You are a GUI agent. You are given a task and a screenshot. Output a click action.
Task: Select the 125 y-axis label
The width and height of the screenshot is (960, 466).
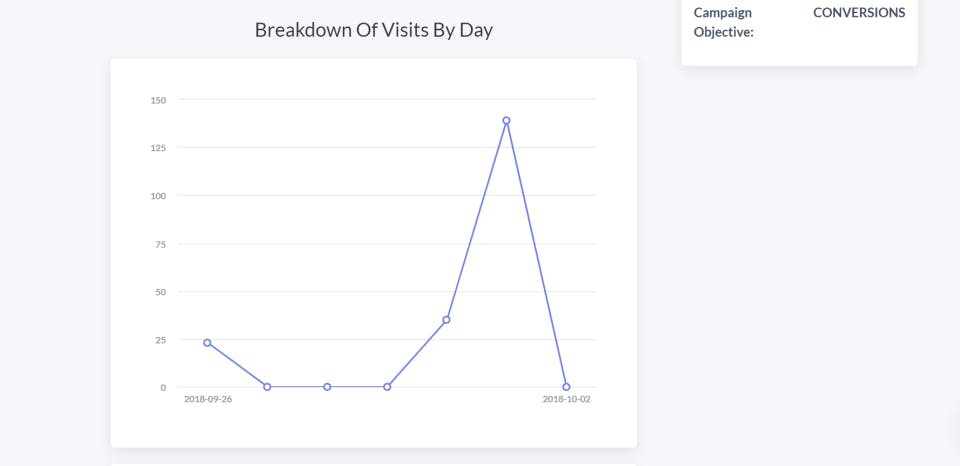point(158,148)
